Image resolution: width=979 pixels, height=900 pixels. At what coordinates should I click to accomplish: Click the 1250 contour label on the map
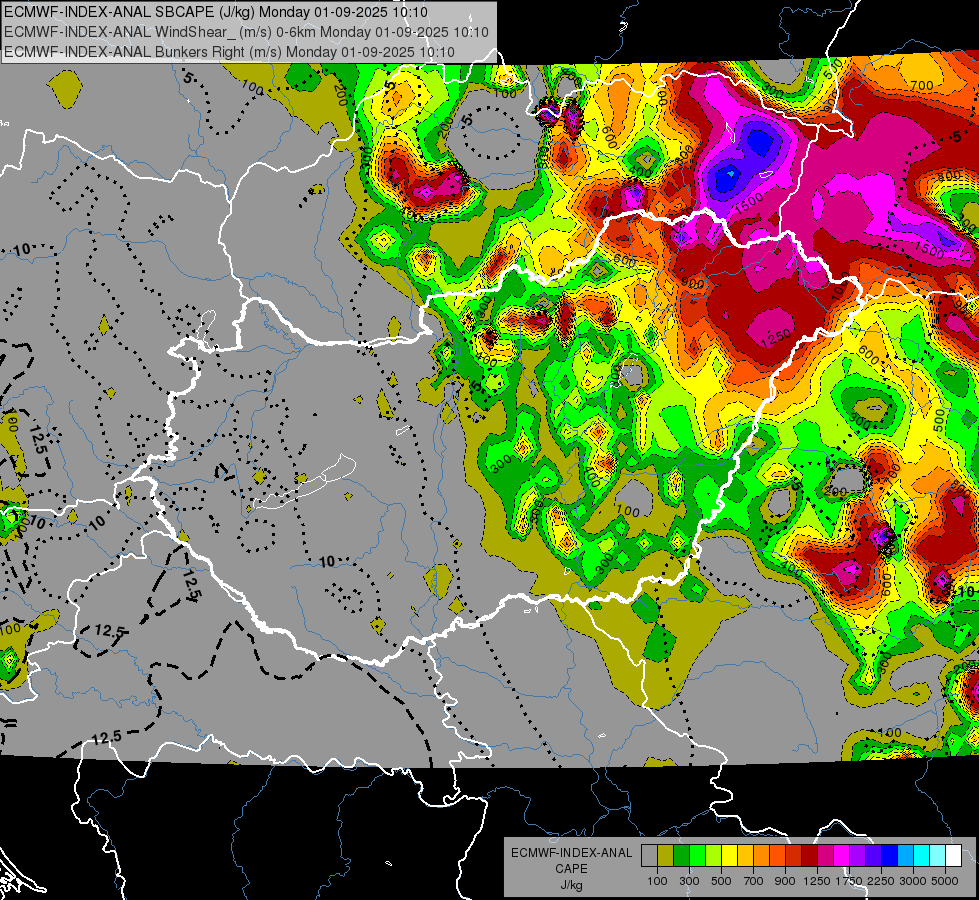[776, 338]
